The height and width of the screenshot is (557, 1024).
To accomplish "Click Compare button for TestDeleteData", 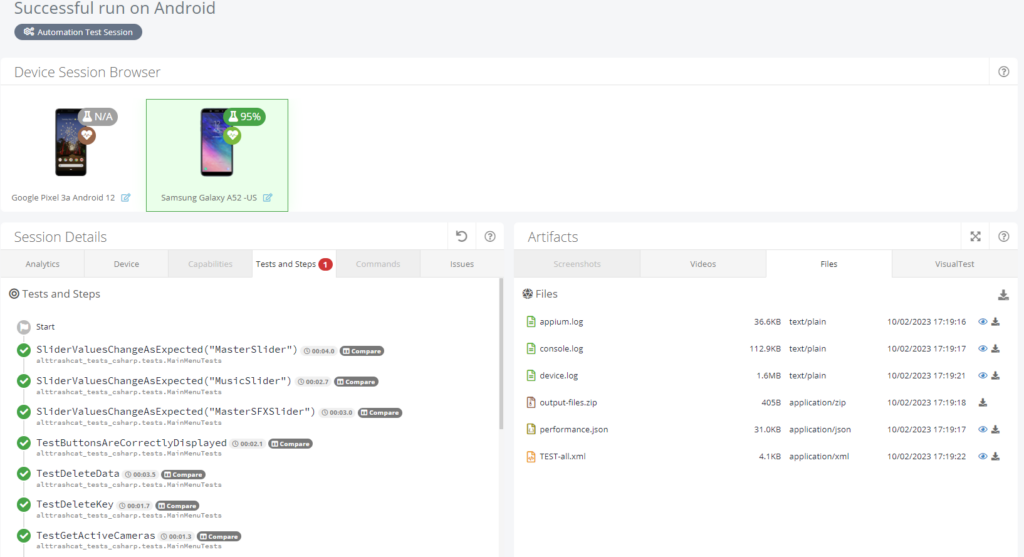I will pyautogui.click(x=184, y=475).
